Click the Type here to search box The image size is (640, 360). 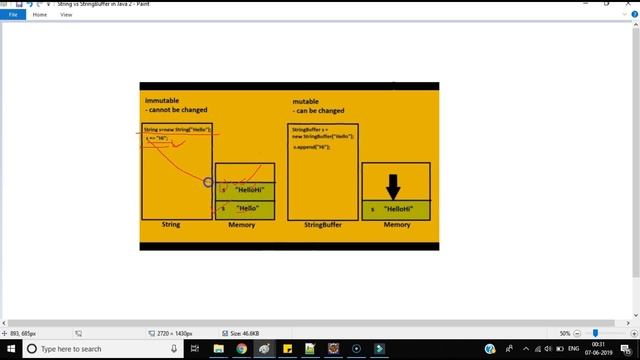(x=102, y=349)
